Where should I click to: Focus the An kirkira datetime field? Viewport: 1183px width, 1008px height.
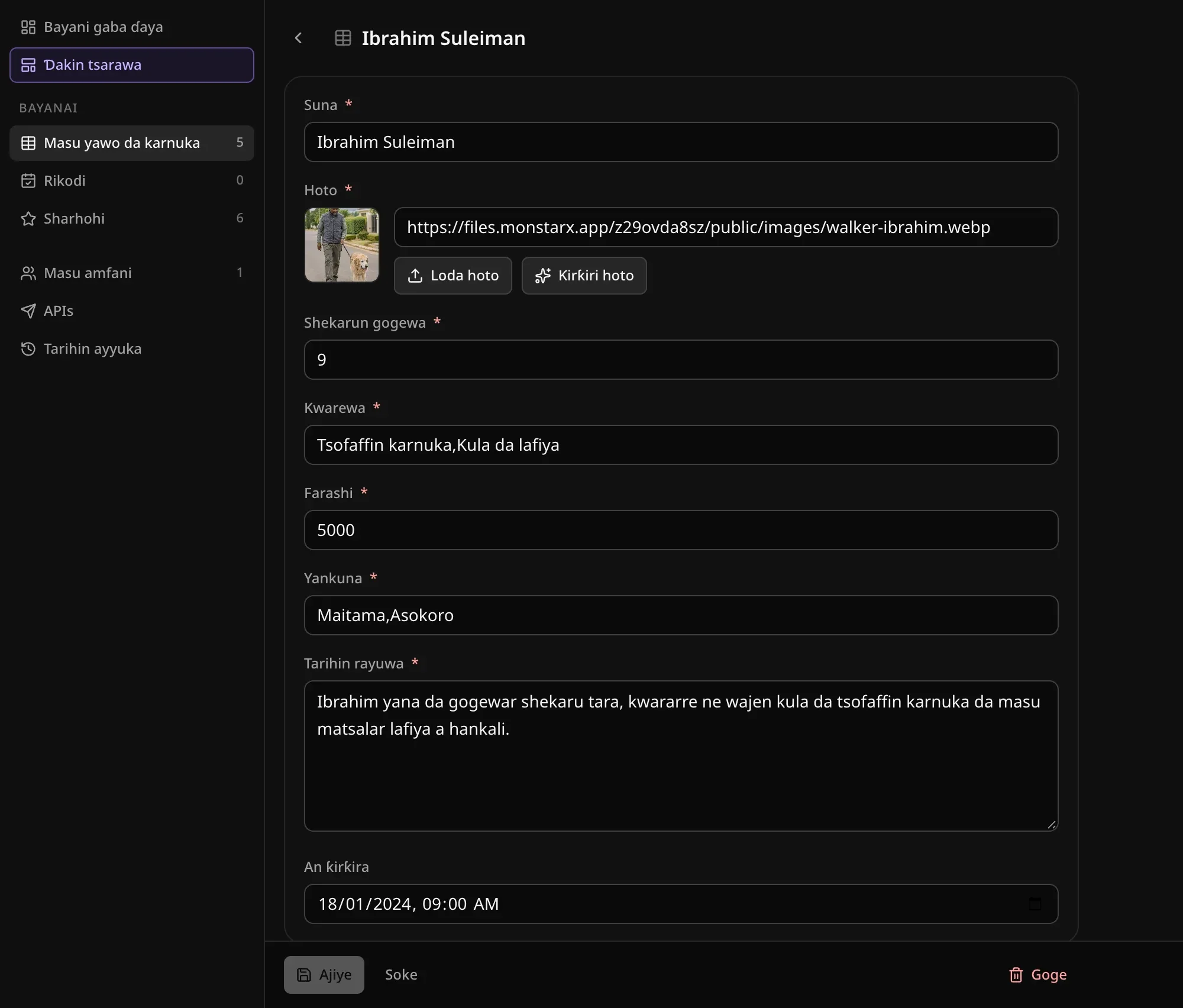pyautogui.click(x=681, y=904)
